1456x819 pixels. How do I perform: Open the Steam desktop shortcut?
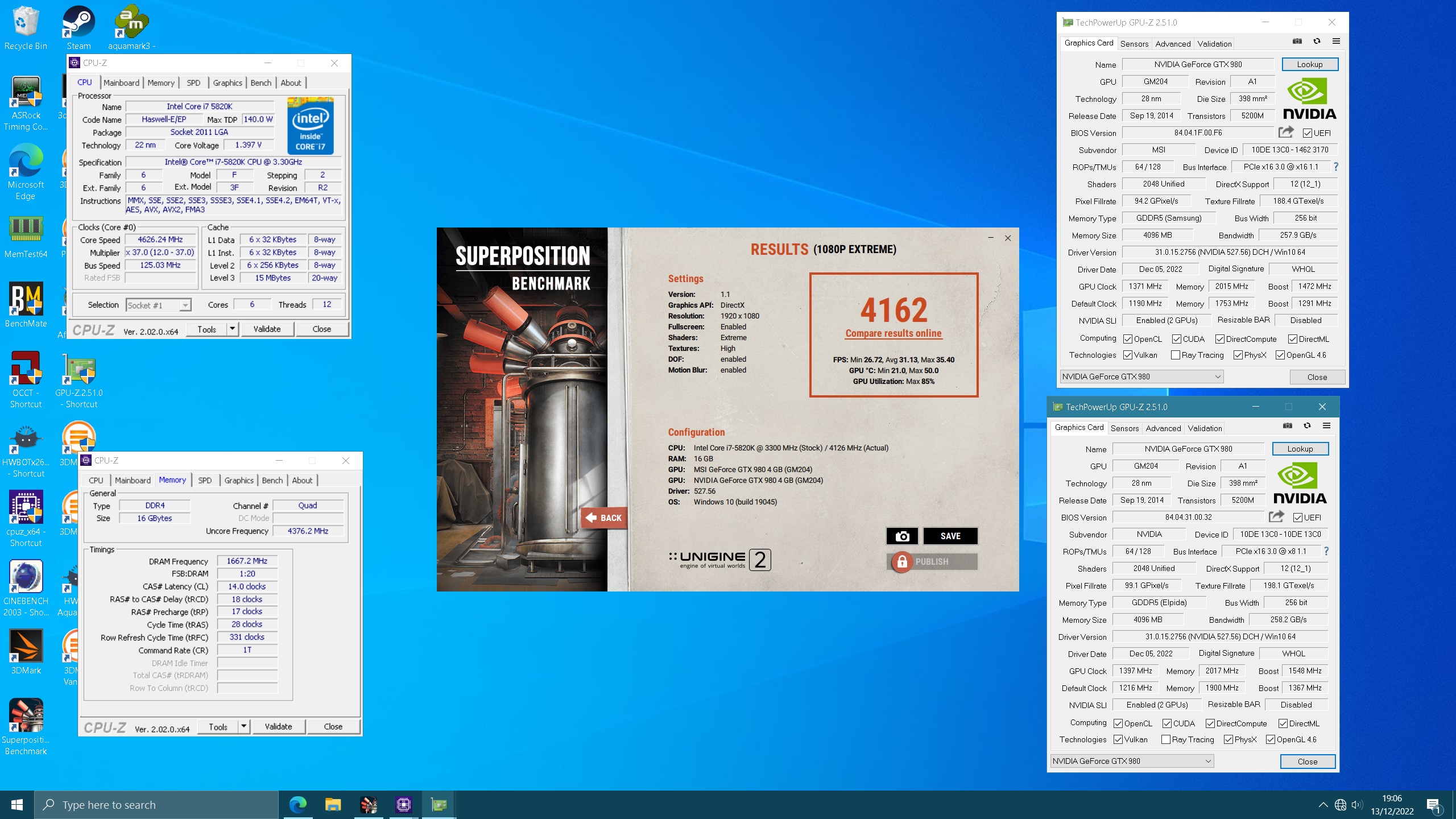coord(78,28)
